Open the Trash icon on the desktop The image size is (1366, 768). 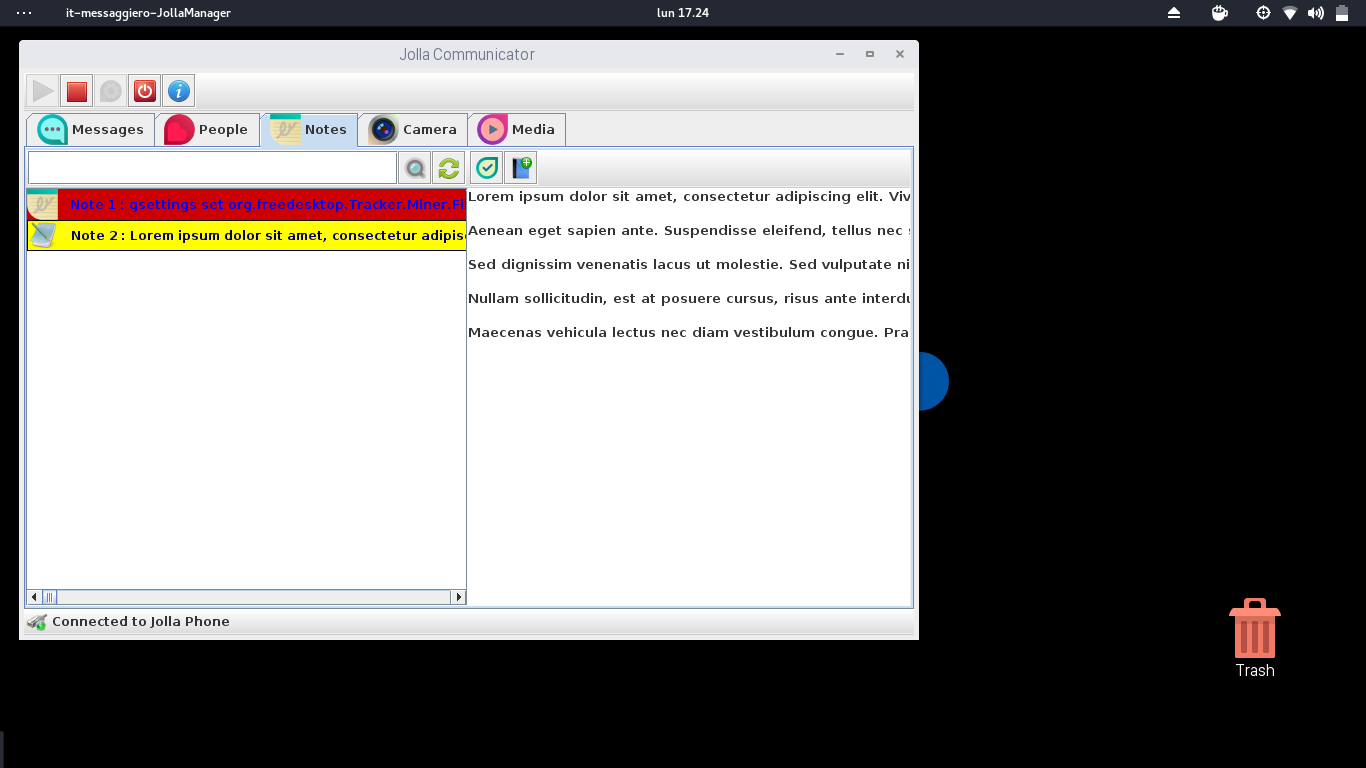1255,639
